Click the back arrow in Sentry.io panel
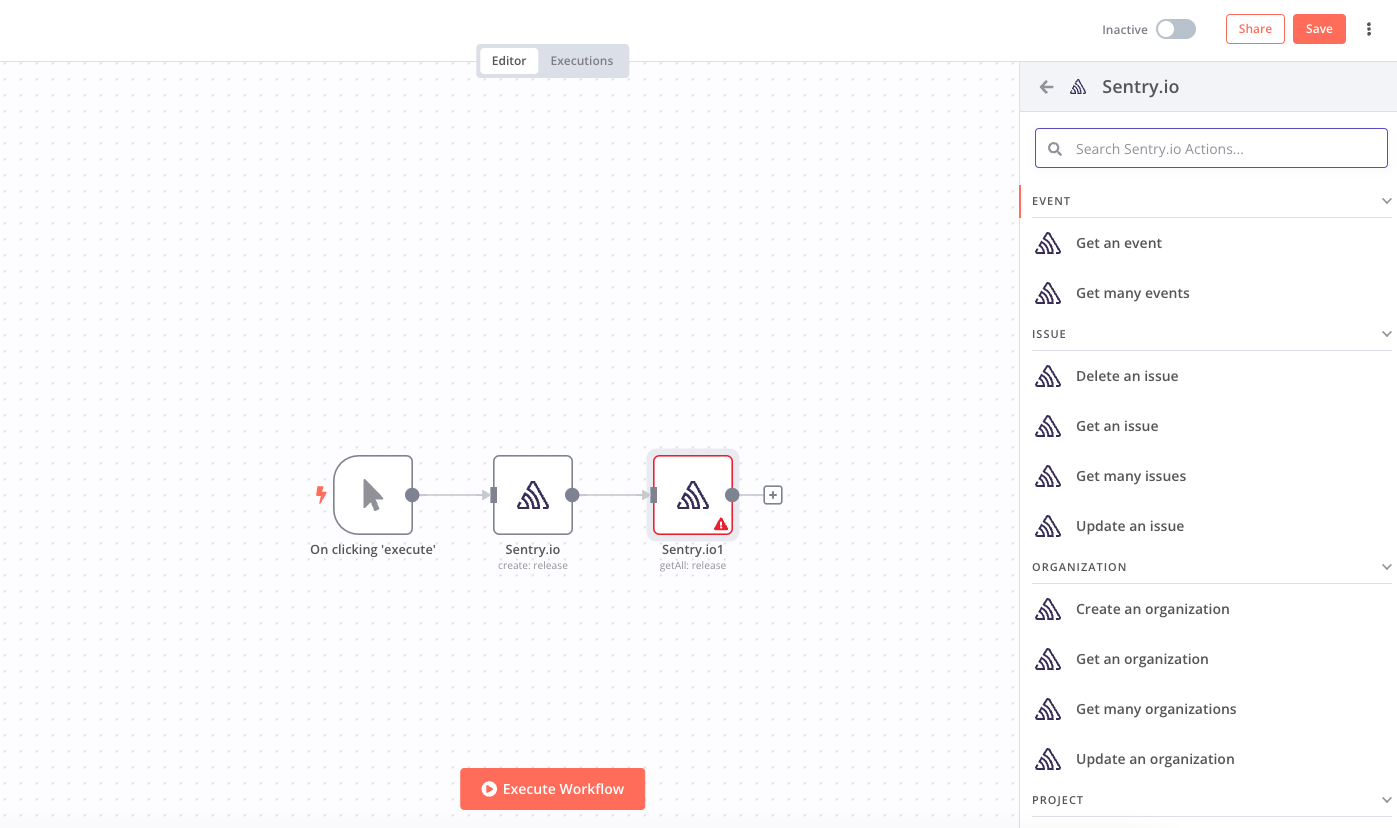 point(1047,87)
